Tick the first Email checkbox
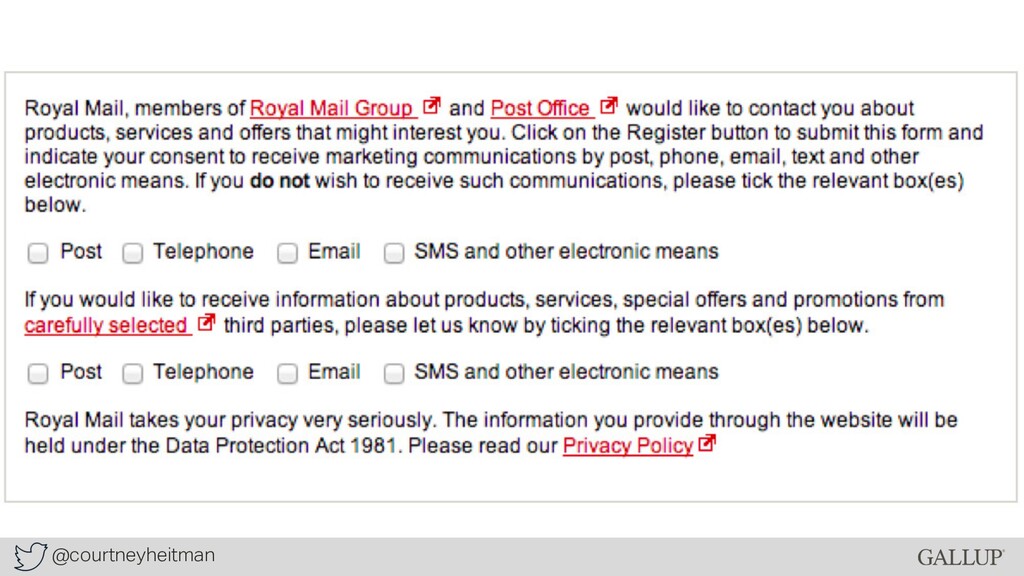 pos(287,253)
